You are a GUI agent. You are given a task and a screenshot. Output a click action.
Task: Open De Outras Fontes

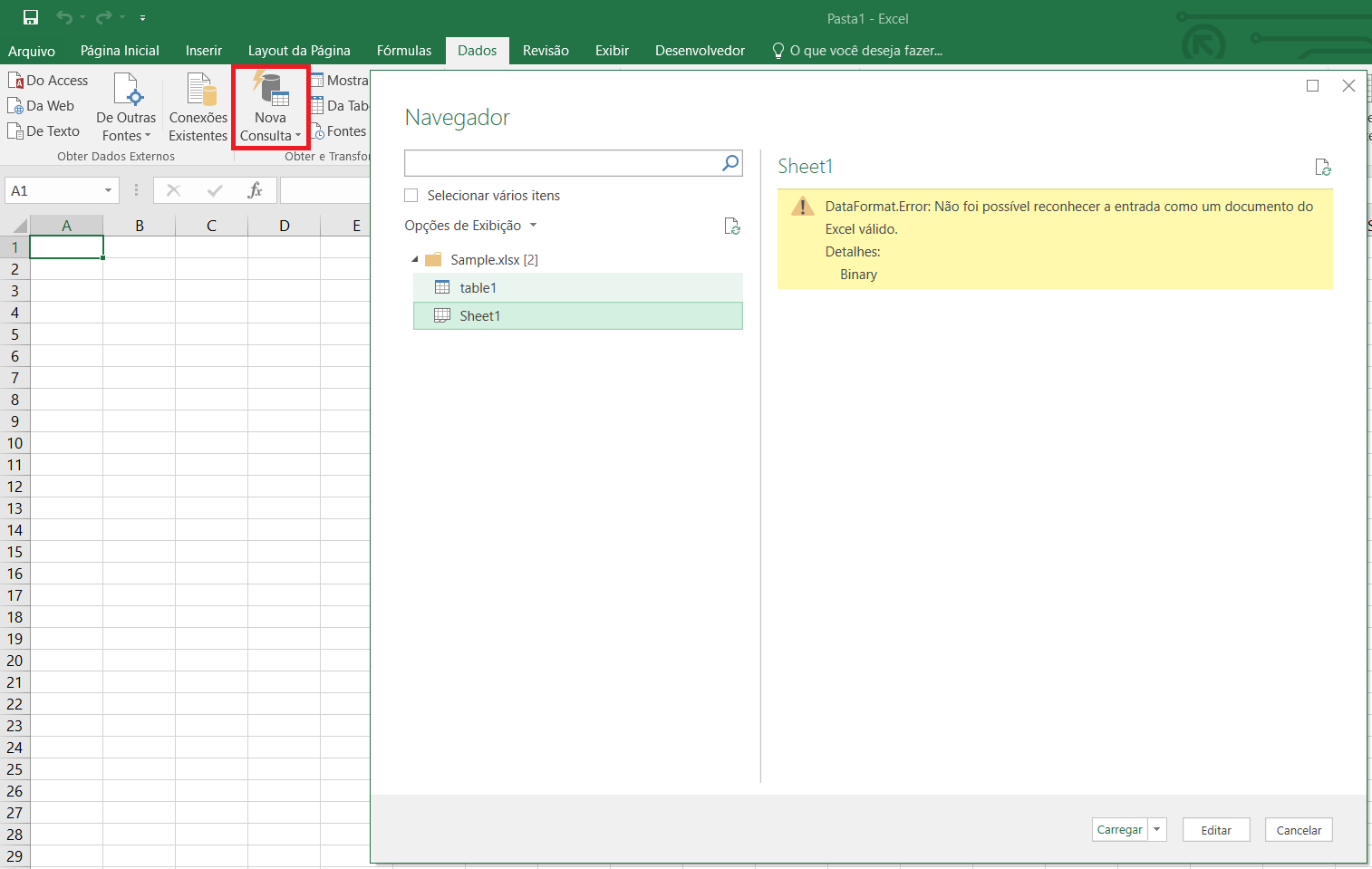[x=126, y=108]
